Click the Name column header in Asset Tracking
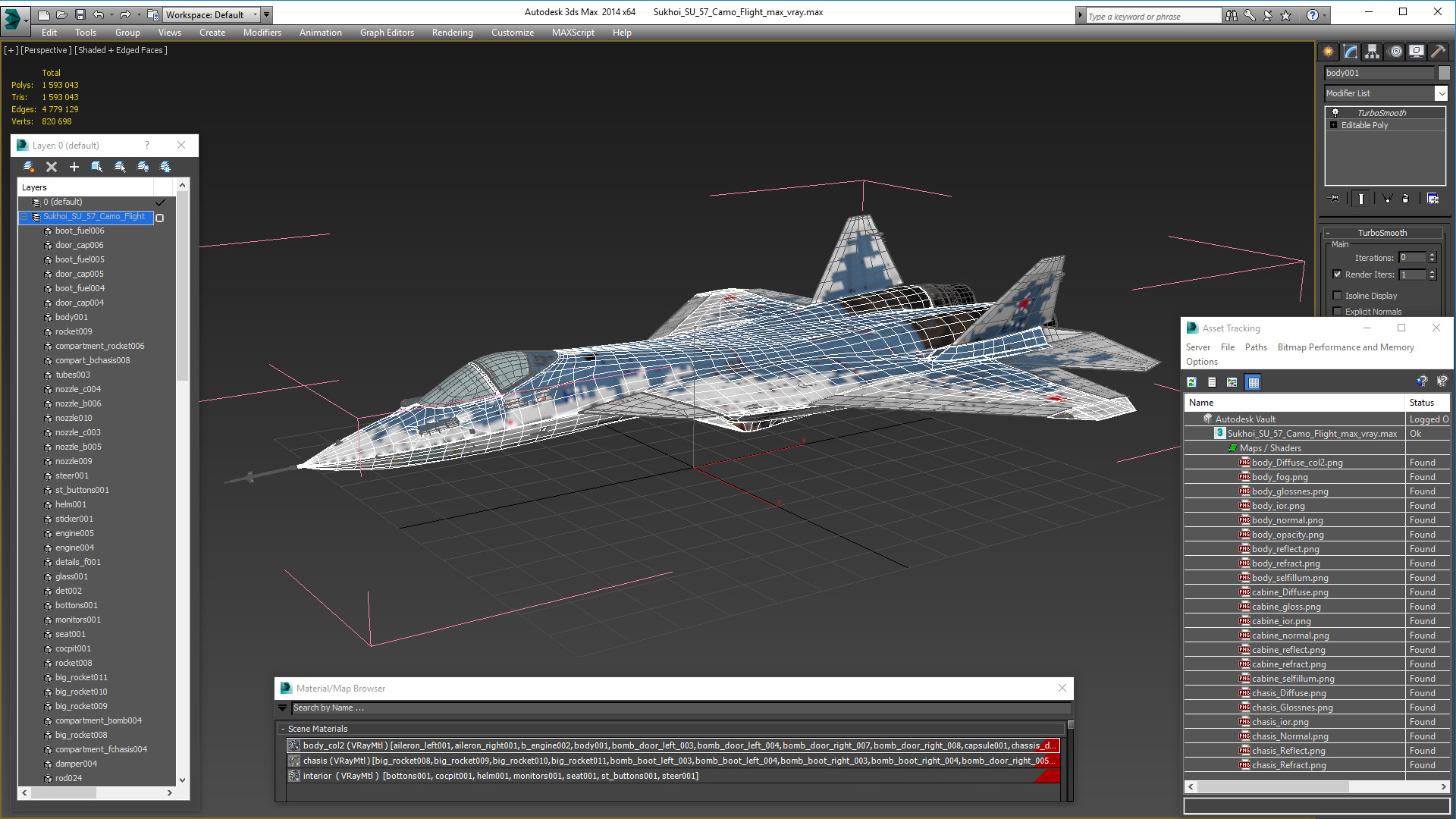 (1294, 403)
